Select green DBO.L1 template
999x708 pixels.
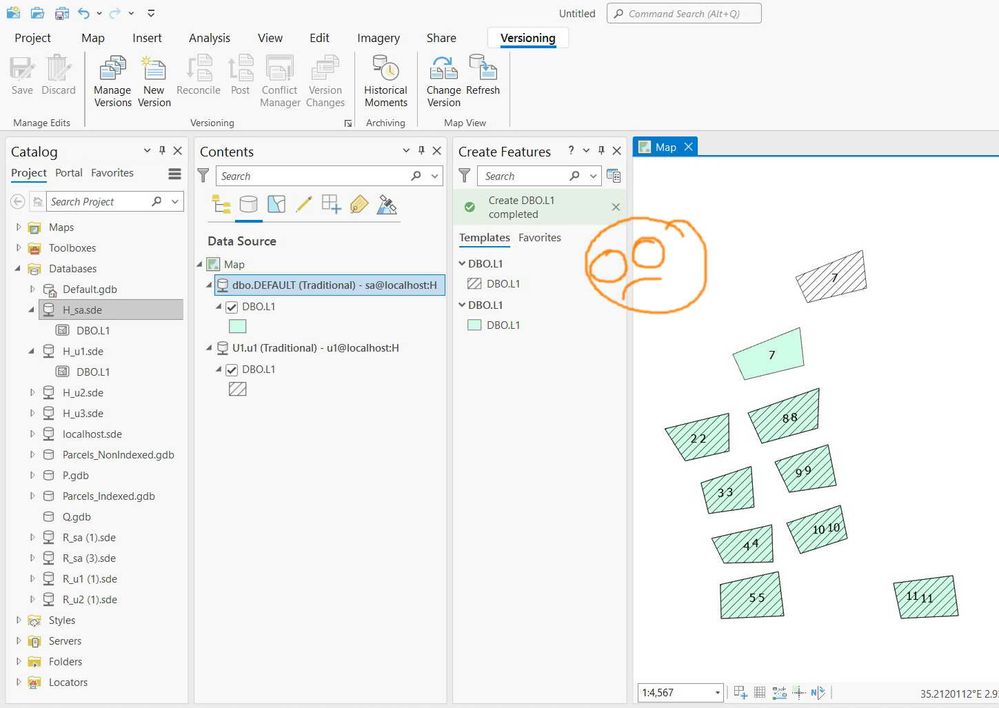tap(494, 325)
